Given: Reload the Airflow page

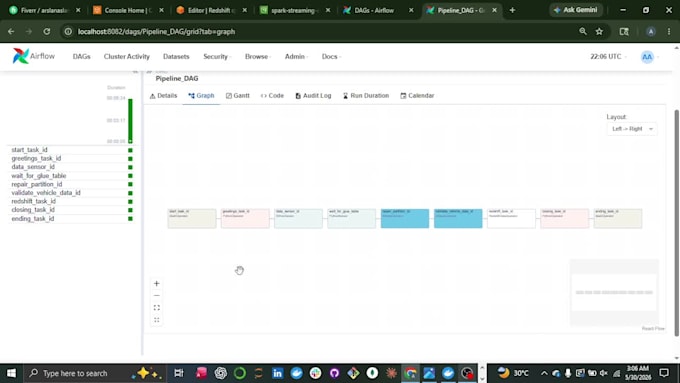Looking at the screenshot, I should pyautogui.click(x=47, y=32).
